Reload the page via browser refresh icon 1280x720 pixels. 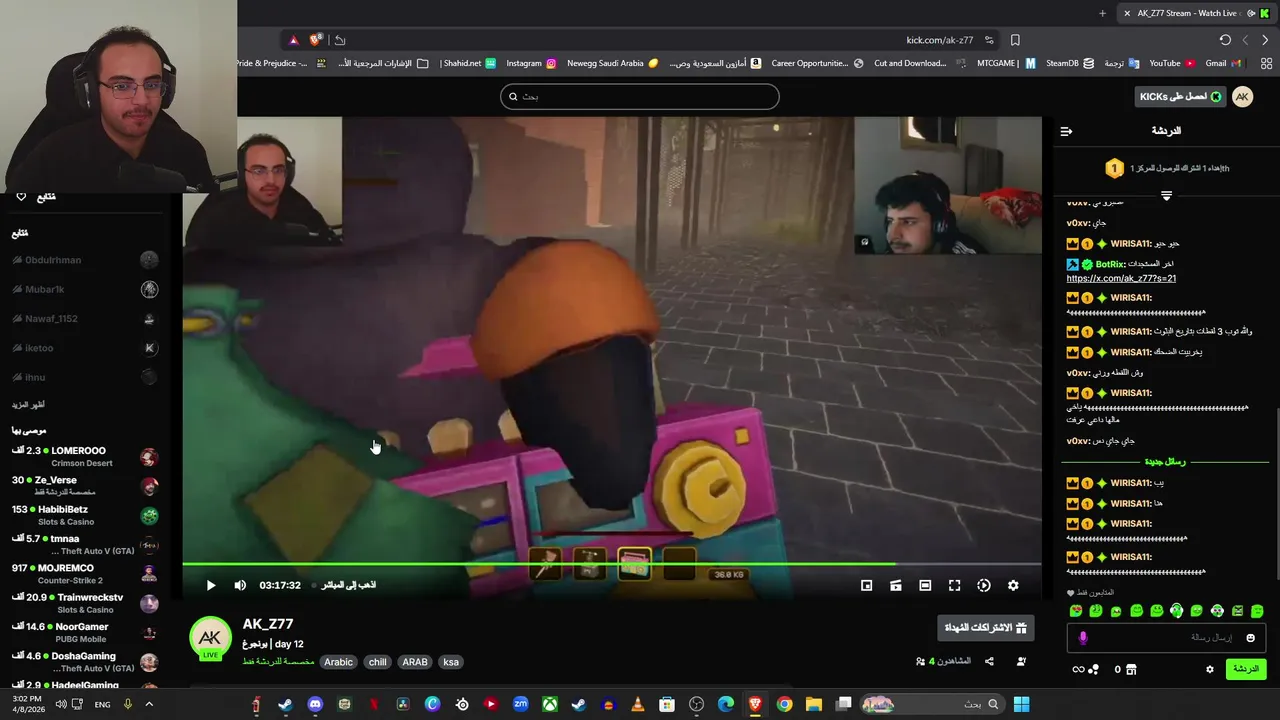coord(1225,40)
